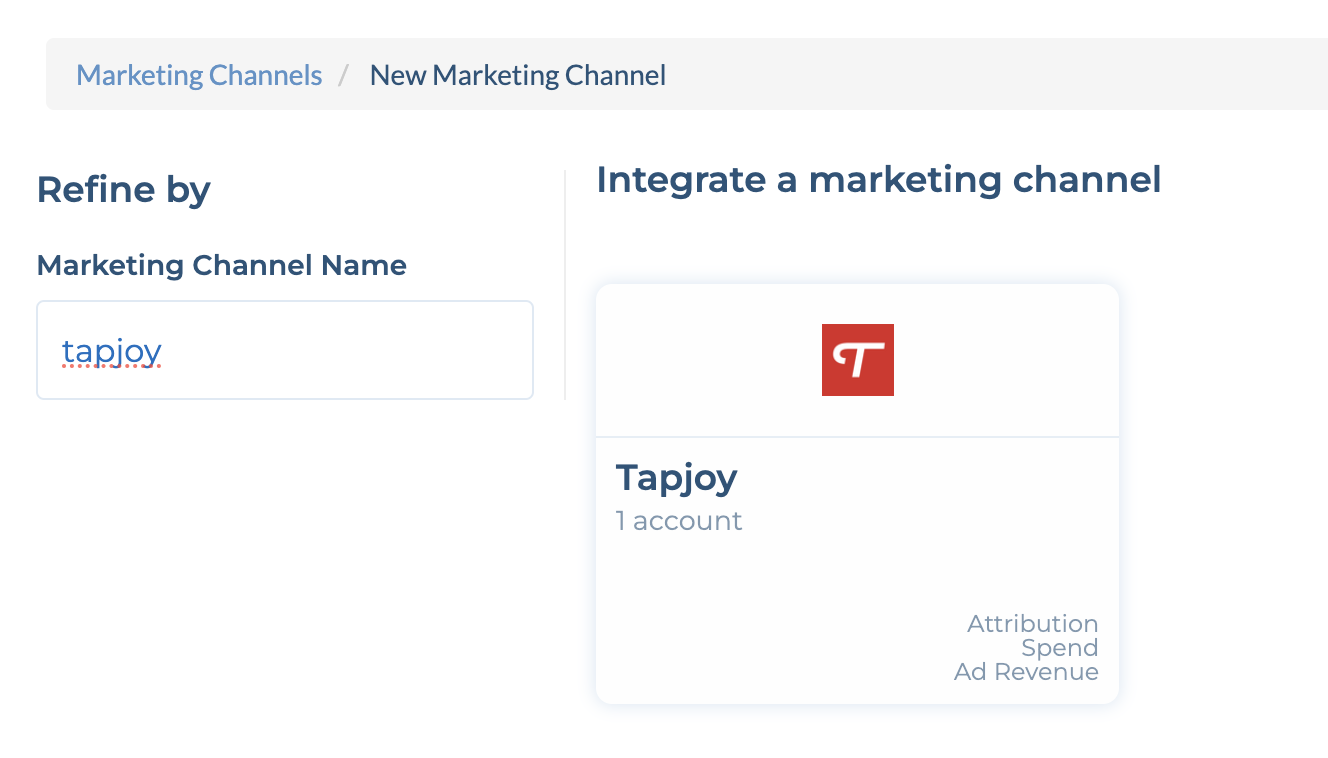Image resolution: width=1328 pixels, height=758 pixels.
Task: Click the "1 account" text on Tapjoy card
Action: coord(679,521)
